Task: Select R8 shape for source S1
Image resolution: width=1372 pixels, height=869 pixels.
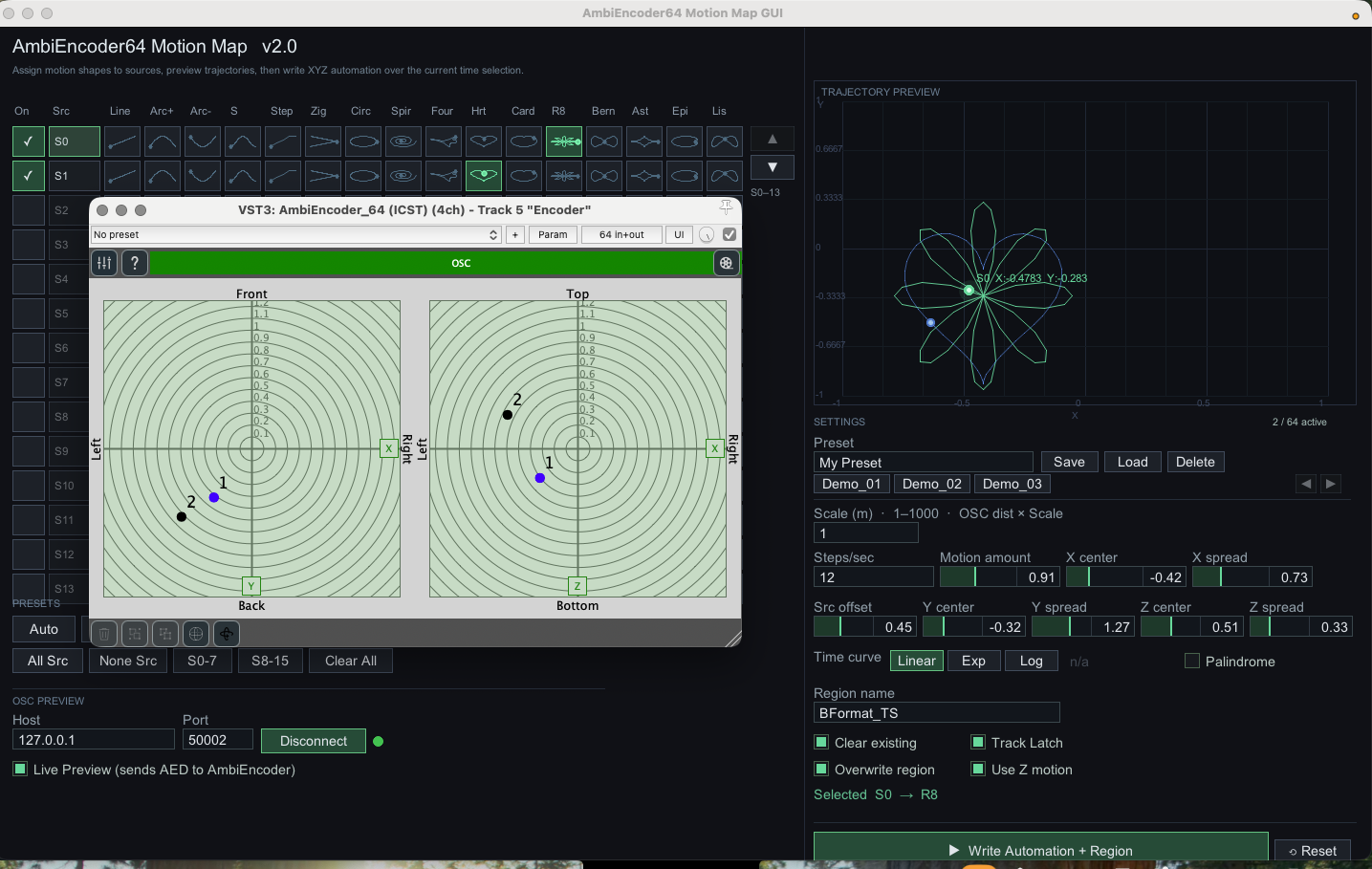Action: [x=564, y=176]
